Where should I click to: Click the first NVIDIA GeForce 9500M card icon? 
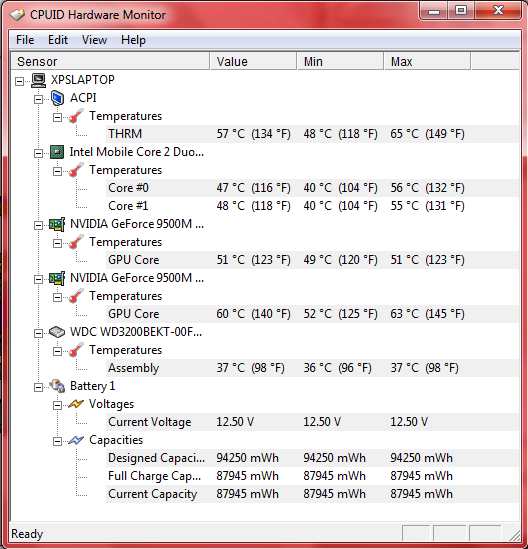click(x=57, y=224)
